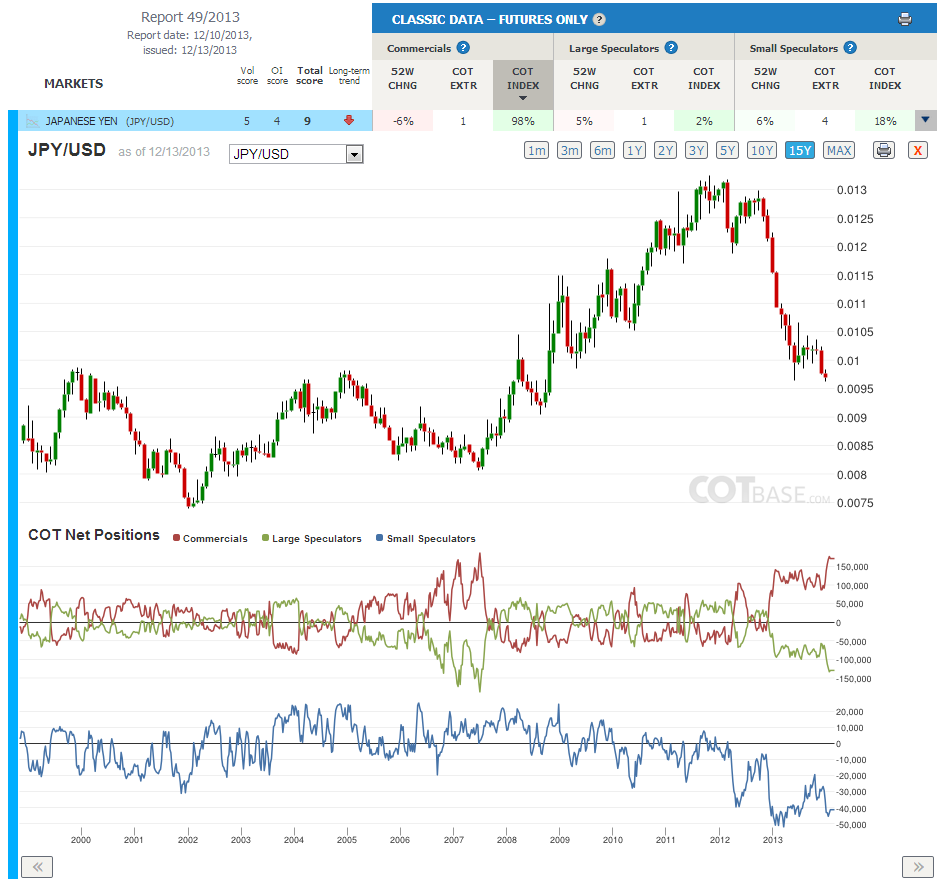Sort by Commercials COT EXTR column

click(x=463, y=79)
